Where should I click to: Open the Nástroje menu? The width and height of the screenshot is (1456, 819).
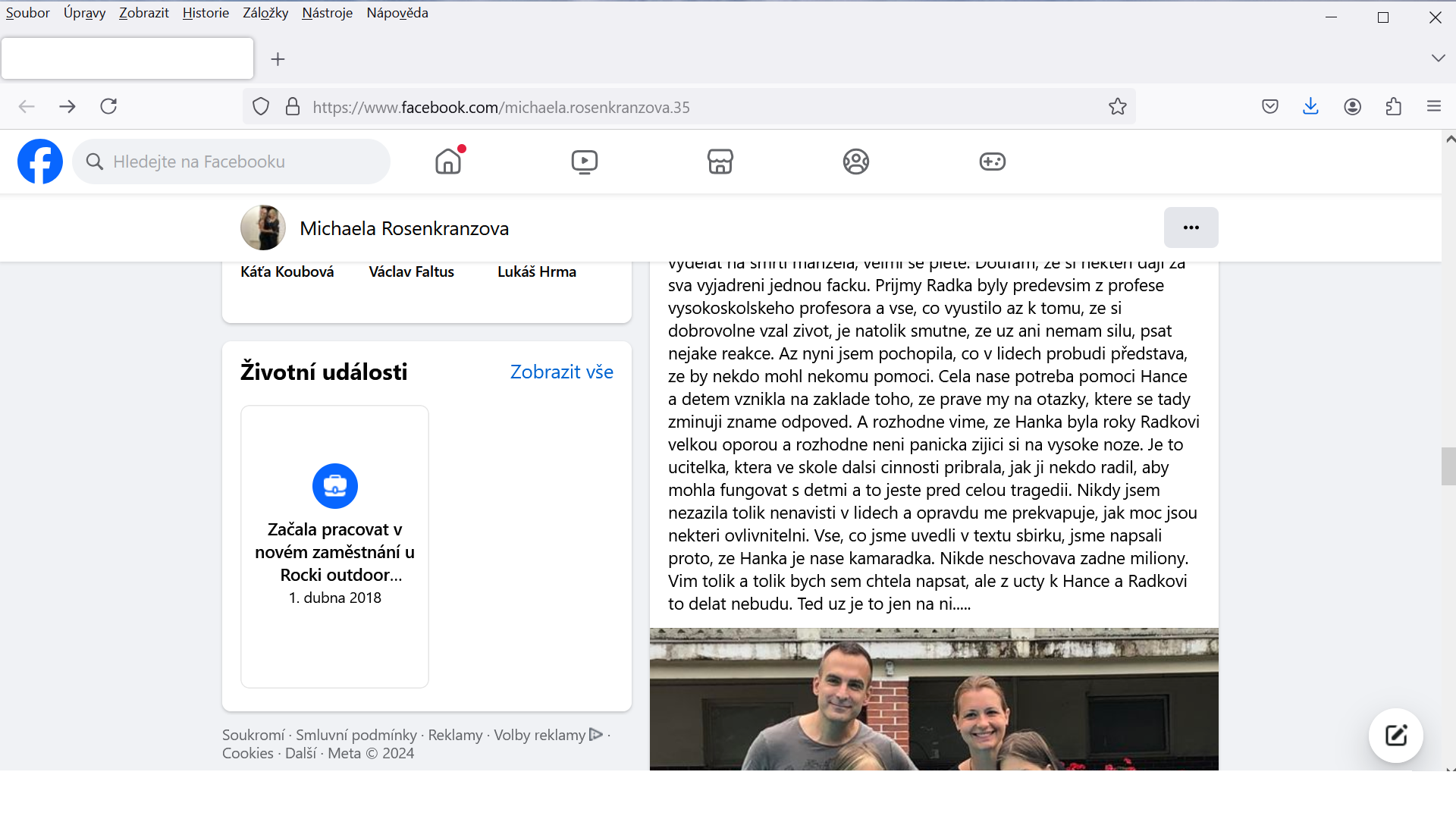pos(327,13)
